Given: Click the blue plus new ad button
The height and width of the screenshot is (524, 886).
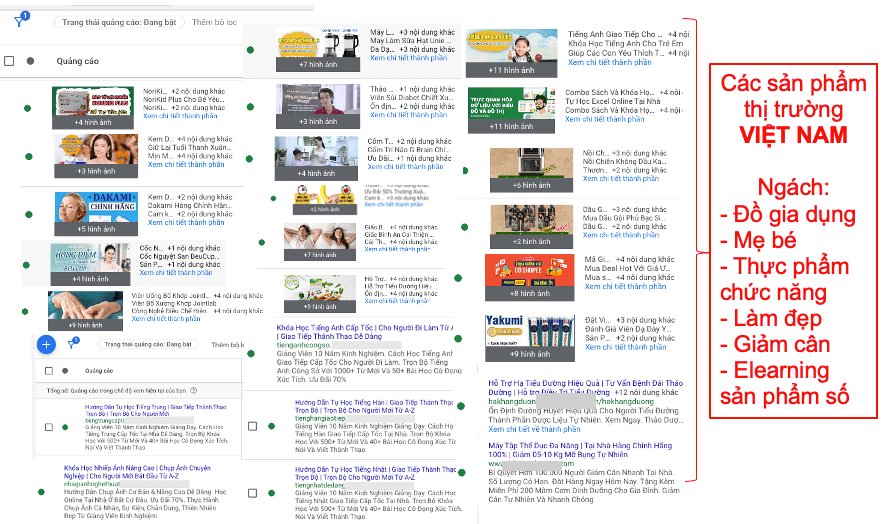Looking at the screenshot, I should [46, 344].
